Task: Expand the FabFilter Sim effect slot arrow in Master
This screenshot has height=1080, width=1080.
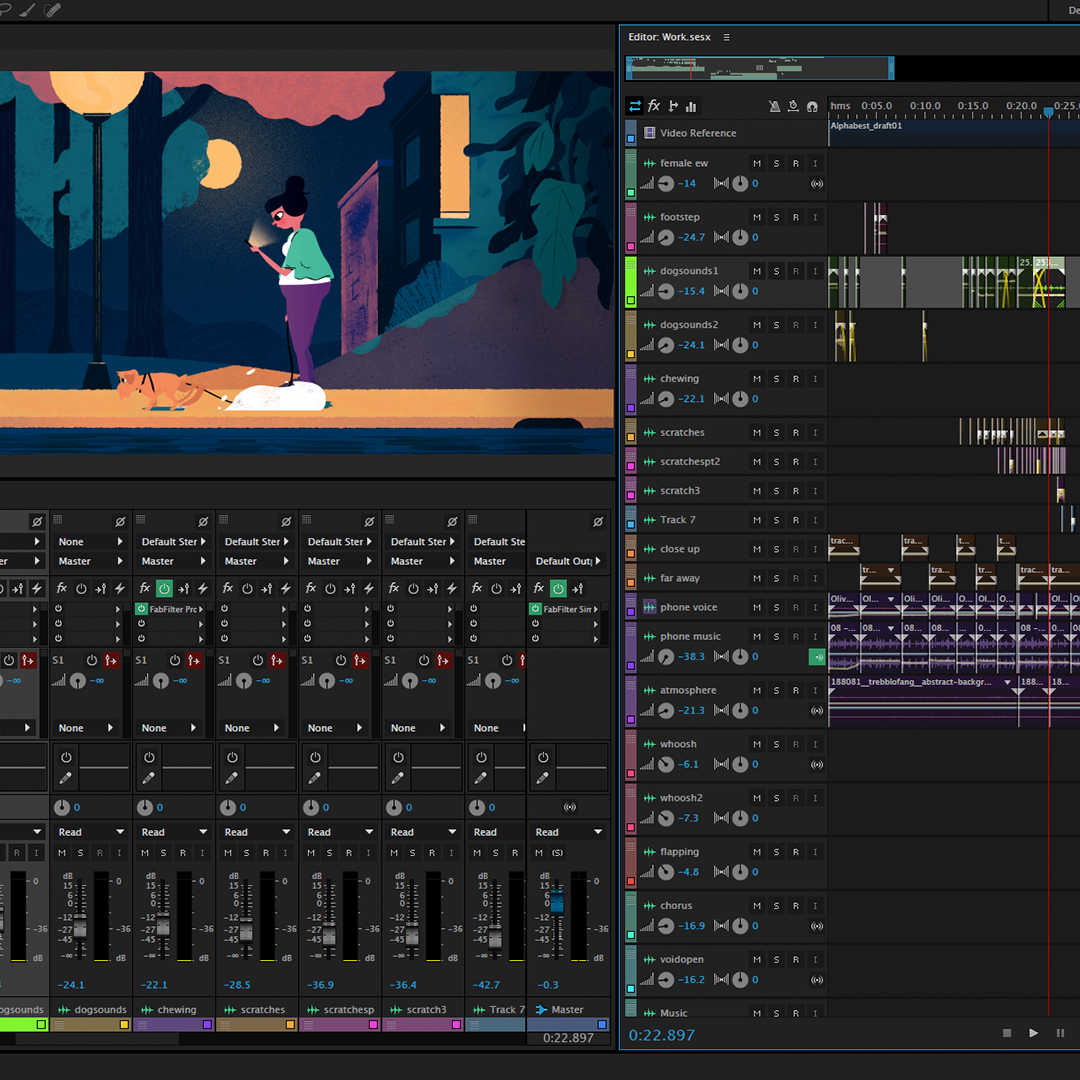Action: [595, 609]
